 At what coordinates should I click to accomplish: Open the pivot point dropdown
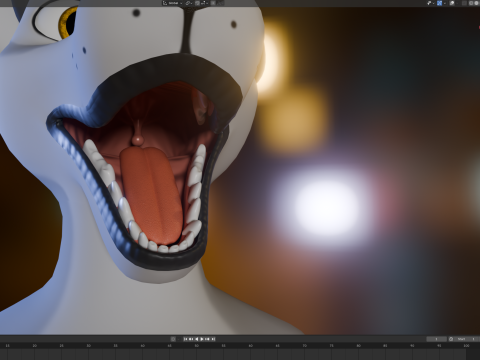pyautogui.click(x=190, y=3)
